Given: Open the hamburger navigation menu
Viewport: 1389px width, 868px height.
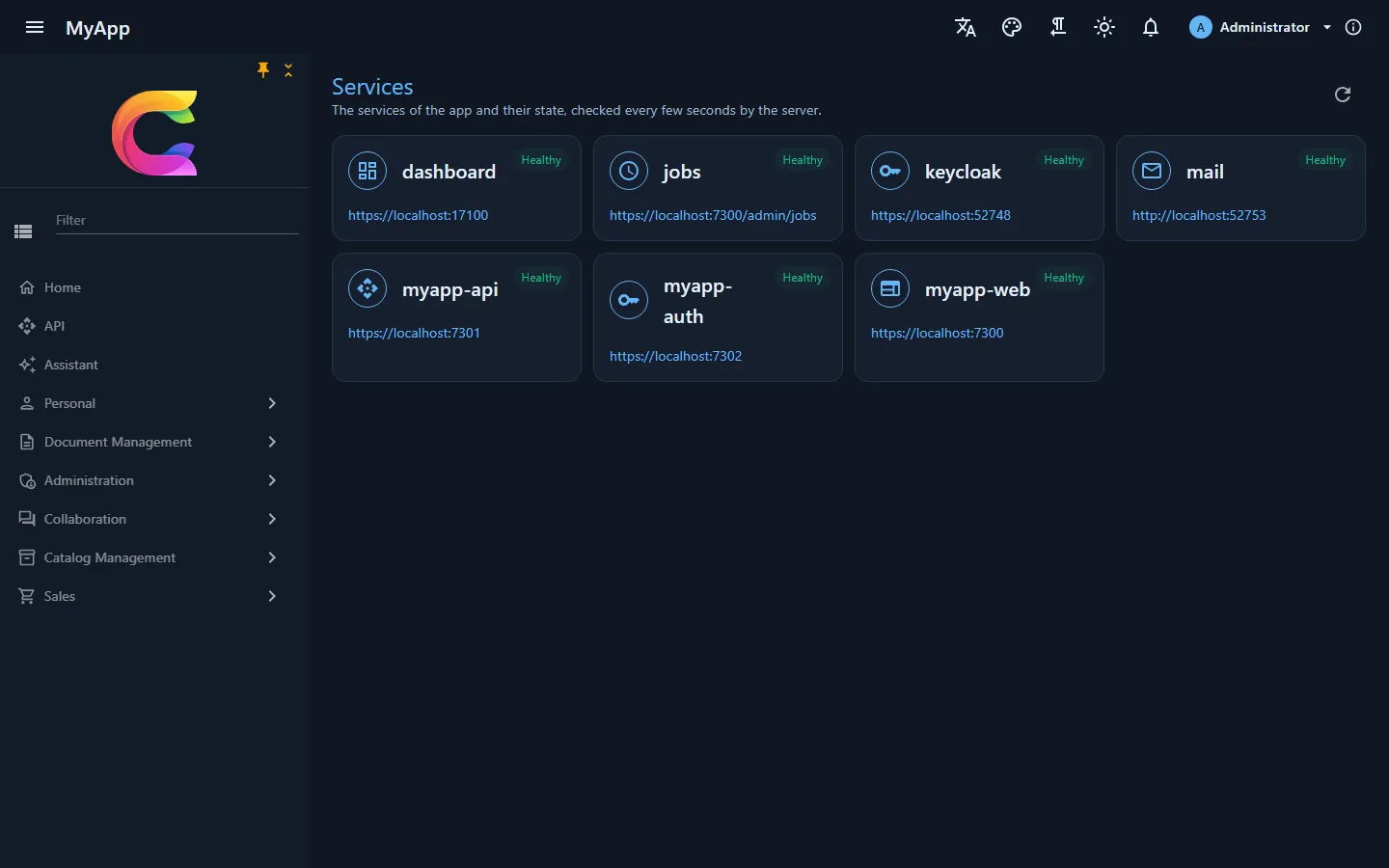Looking at the screenshot, I should point(35,27).
